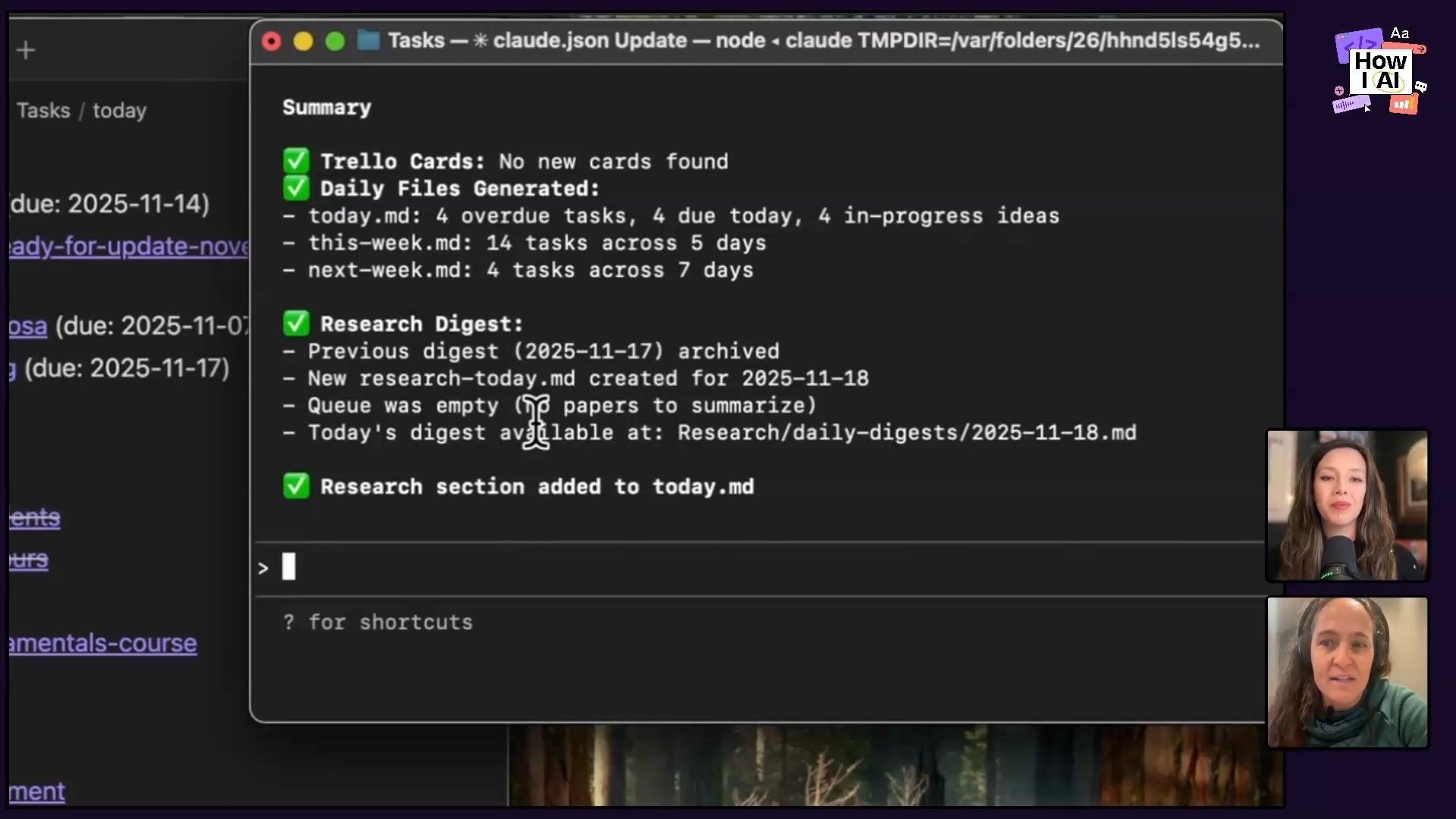Click the Daily Files Generated checkmark
Viewport: 1456px width, 819px height.
[296, 187]
